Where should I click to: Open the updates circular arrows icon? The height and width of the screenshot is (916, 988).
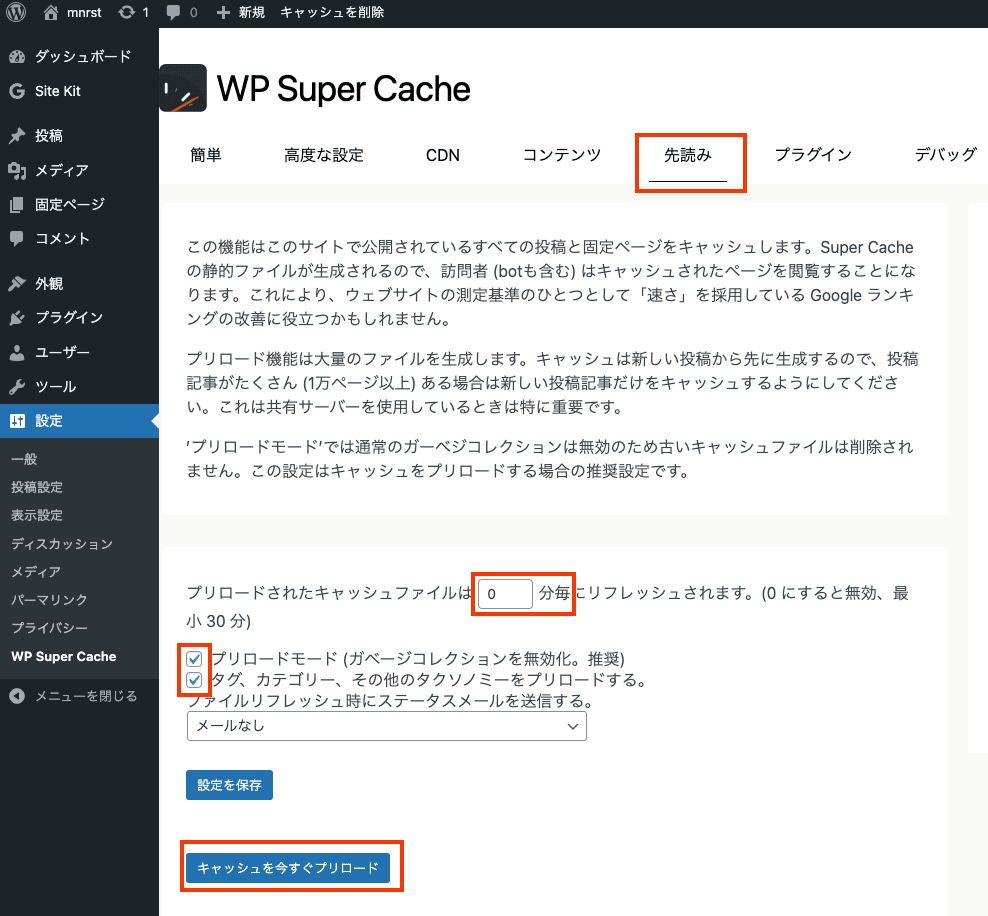point(127,13)
